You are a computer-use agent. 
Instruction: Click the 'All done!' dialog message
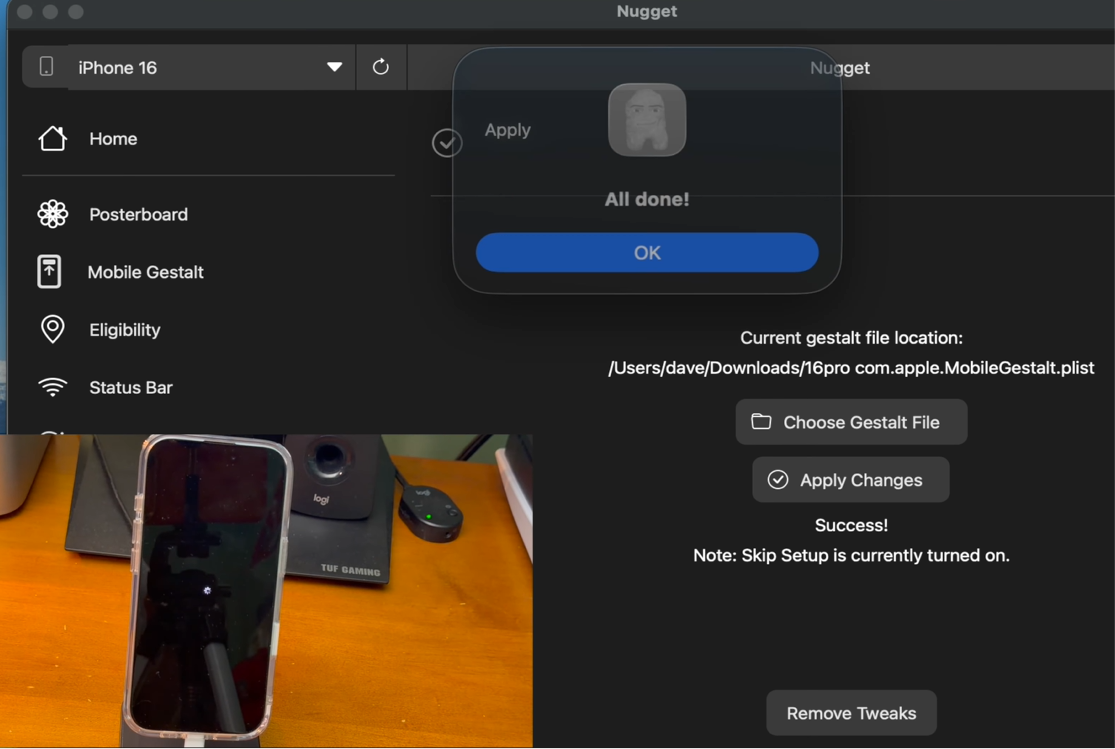tap(647, 199)
